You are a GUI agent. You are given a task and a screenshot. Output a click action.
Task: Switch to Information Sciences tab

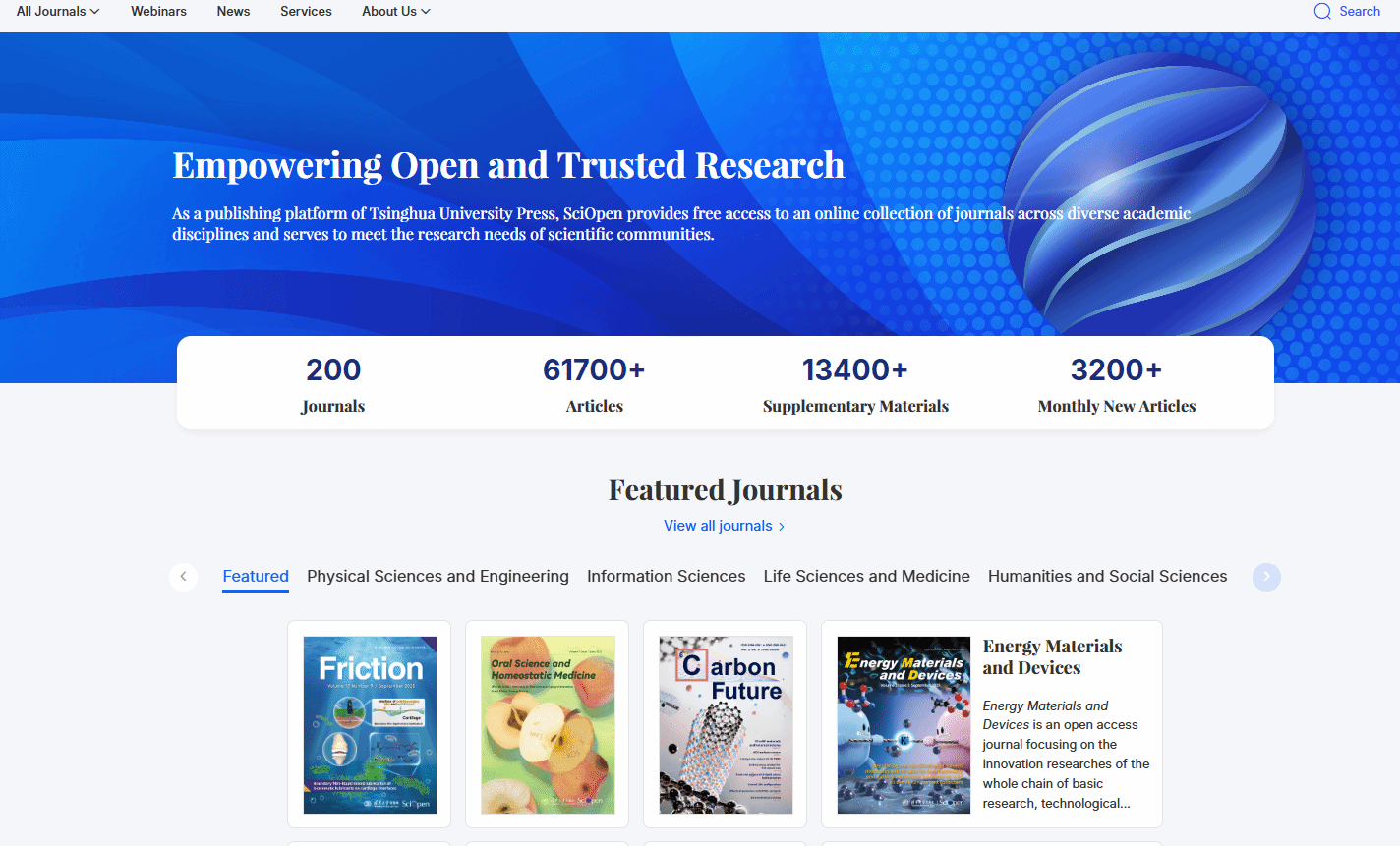pyautogui.click(x=666, y=577)
